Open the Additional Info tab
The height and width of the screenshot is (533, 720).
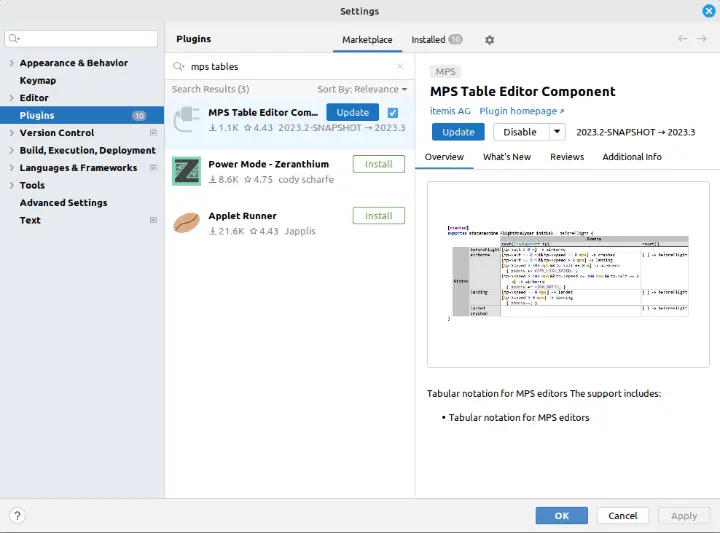[x=632, y=157]
